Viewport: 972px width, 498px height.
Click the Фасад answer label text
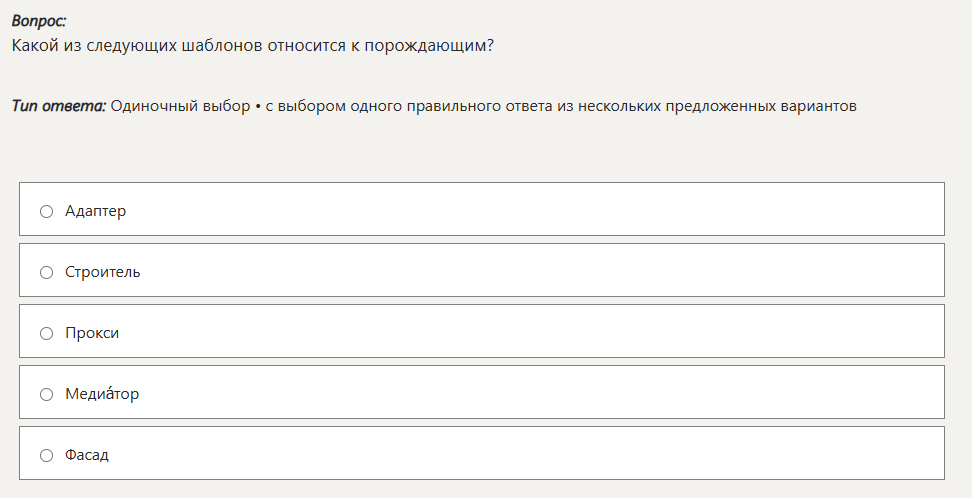(x=87, y=455)
